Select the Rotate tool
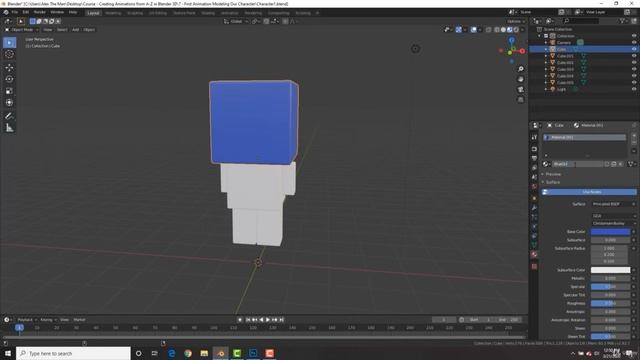Viewport: 640px width, 360px height. (9, 79)
